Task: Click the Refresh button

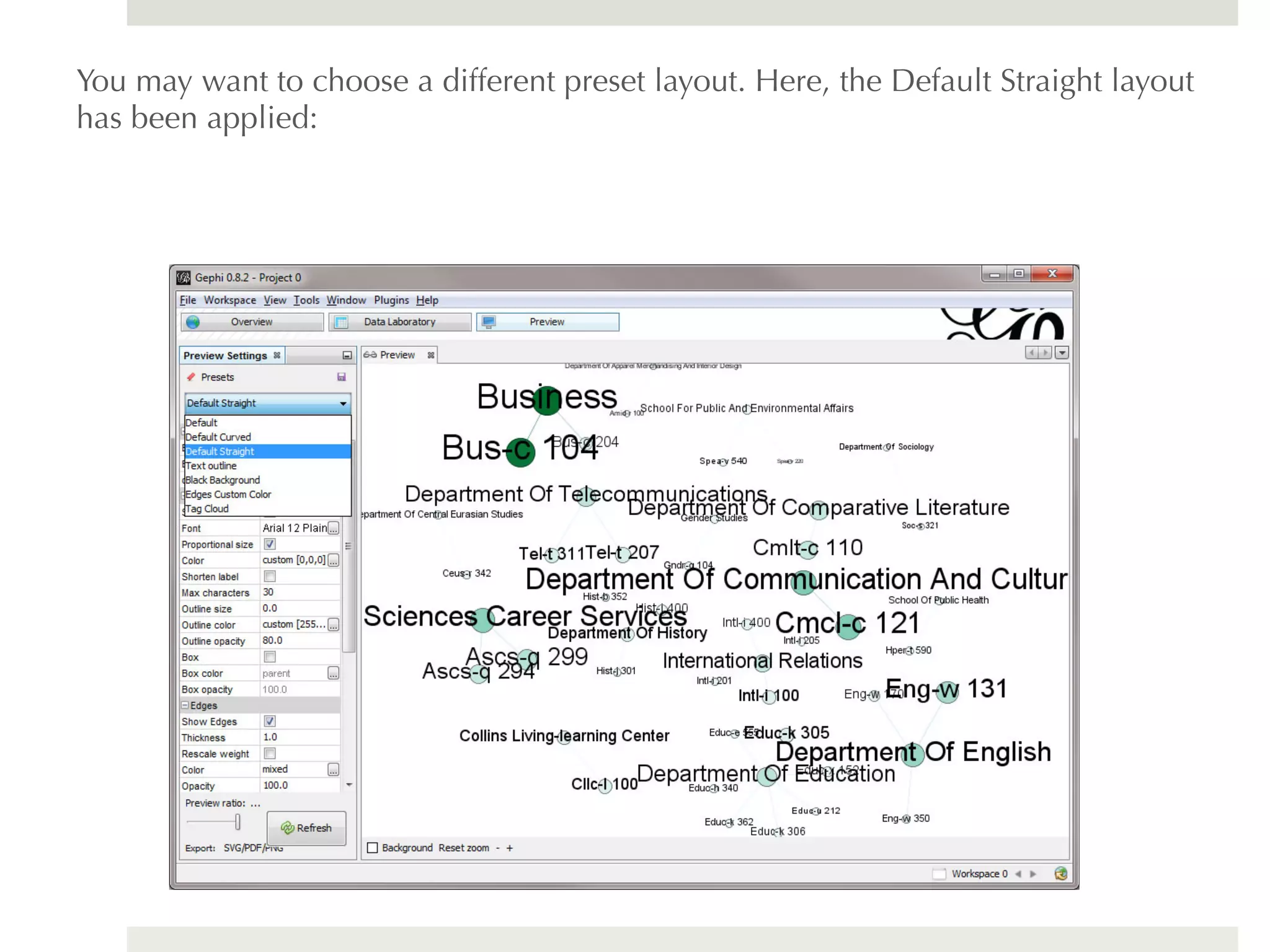Action: click(306, 828)
